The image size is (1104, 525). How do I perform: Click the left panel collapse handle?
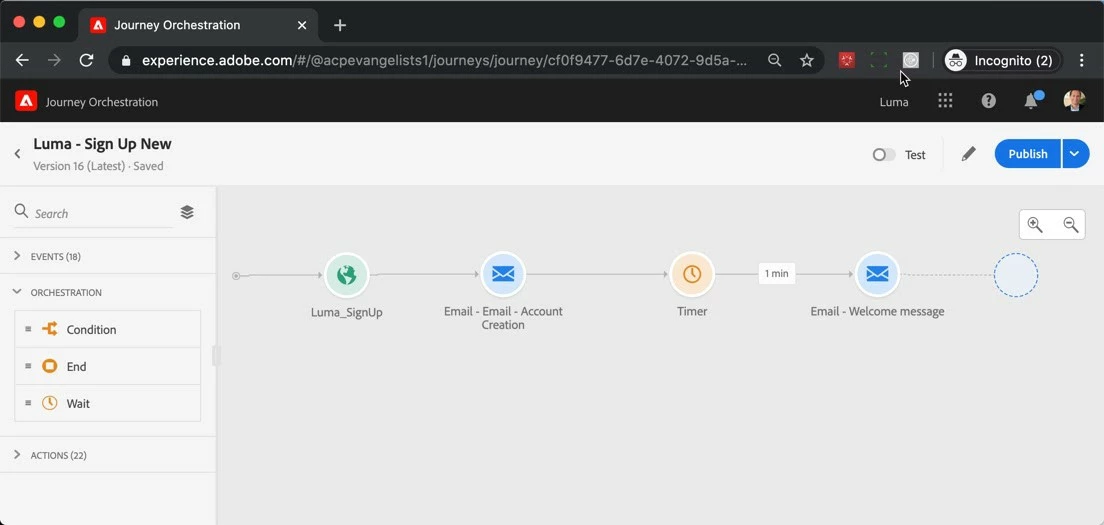(216, 355)
